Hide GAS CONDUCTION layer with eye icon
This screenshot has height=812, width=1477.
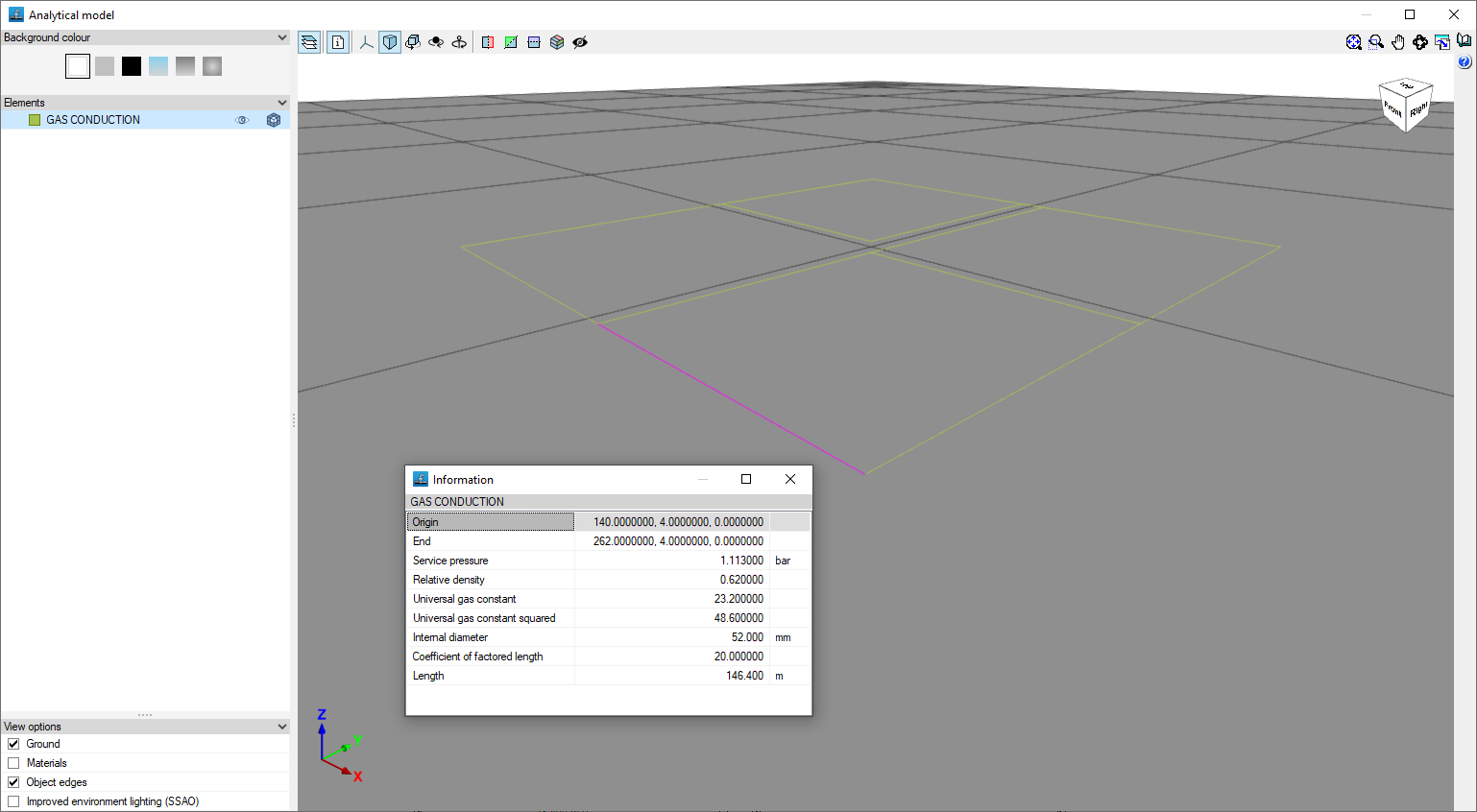click(242, 120)
